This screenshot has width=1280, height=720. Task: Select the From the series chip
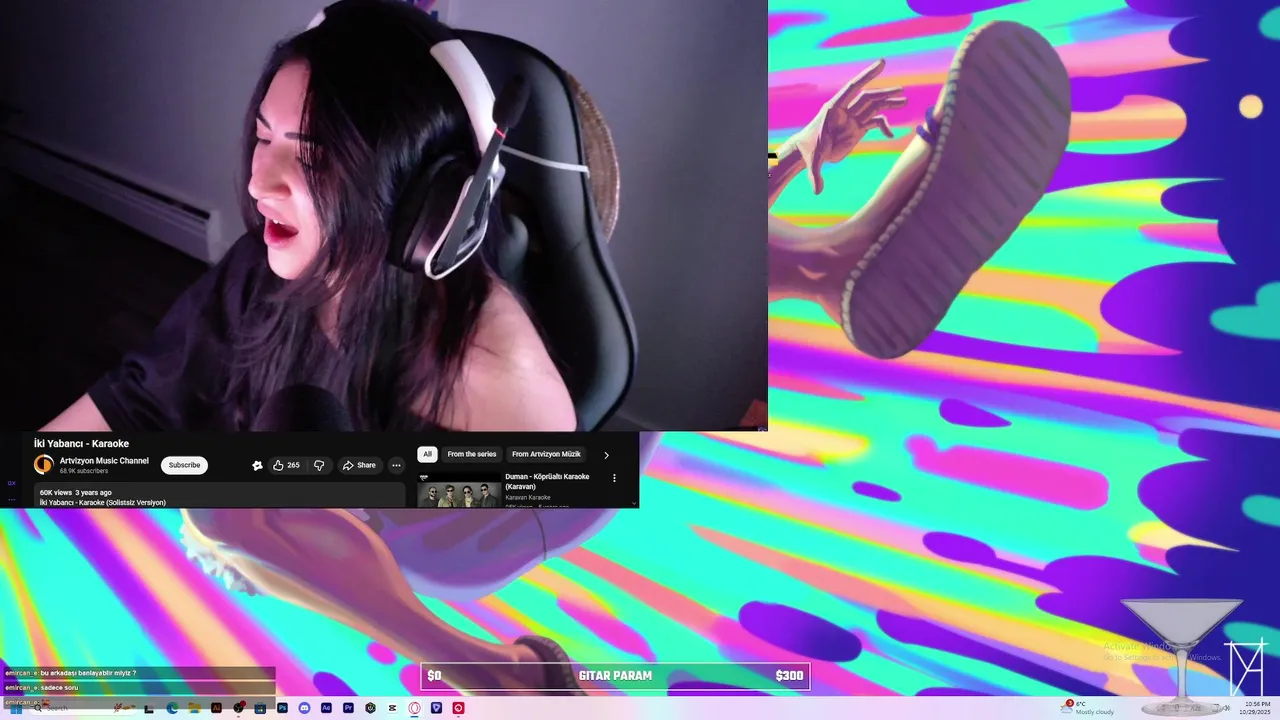(472, 454)
